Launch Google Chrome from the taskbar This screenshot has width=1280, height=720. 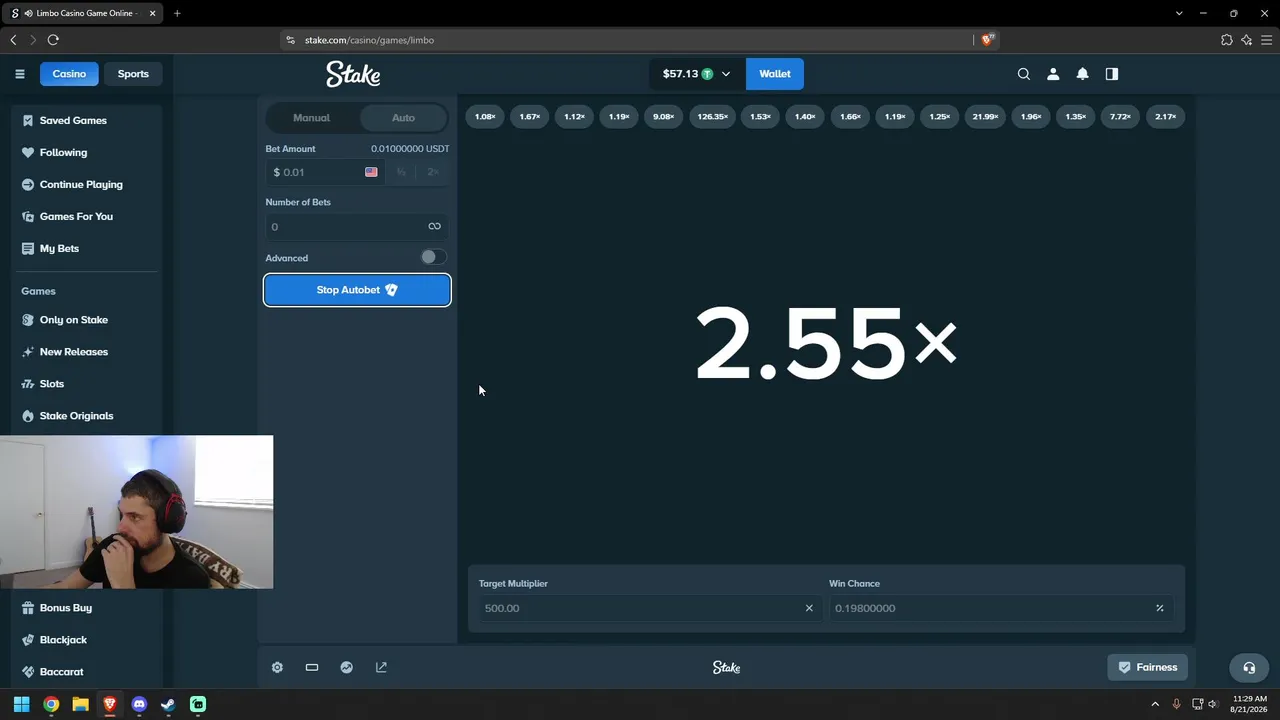[x=51, y=704]
